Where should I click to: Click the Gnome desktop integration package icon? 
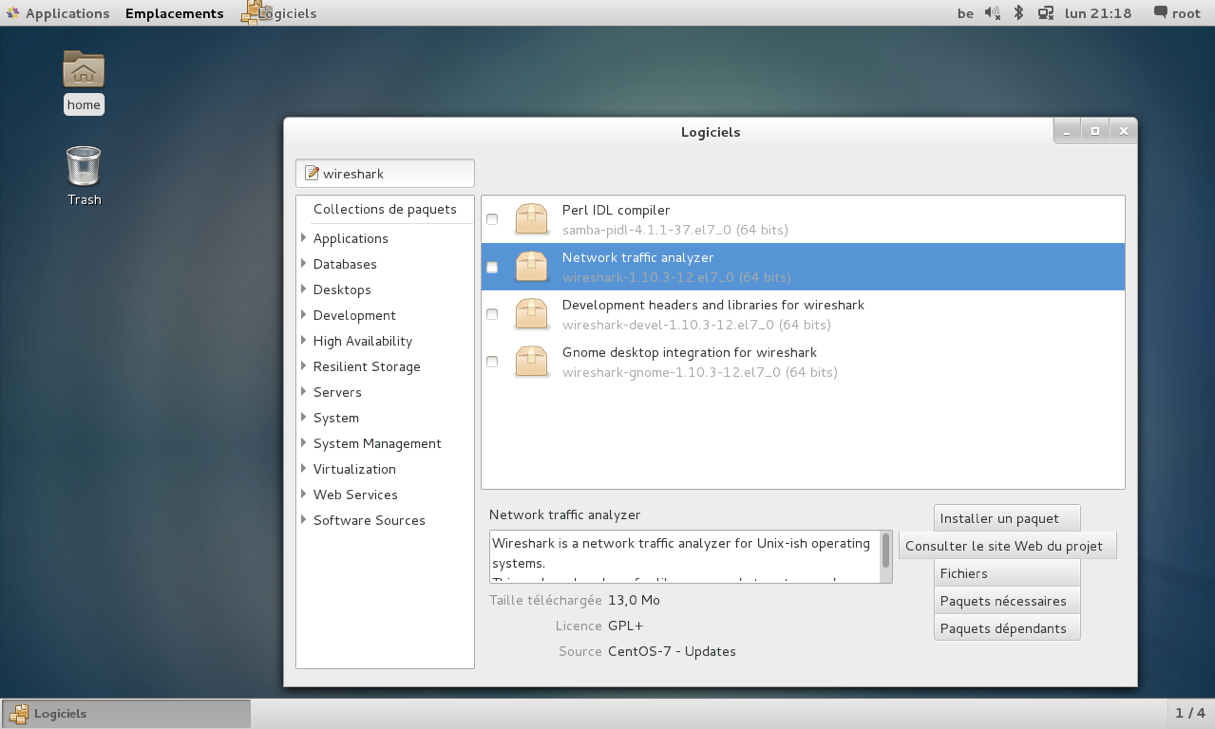[x=531, y=361]
